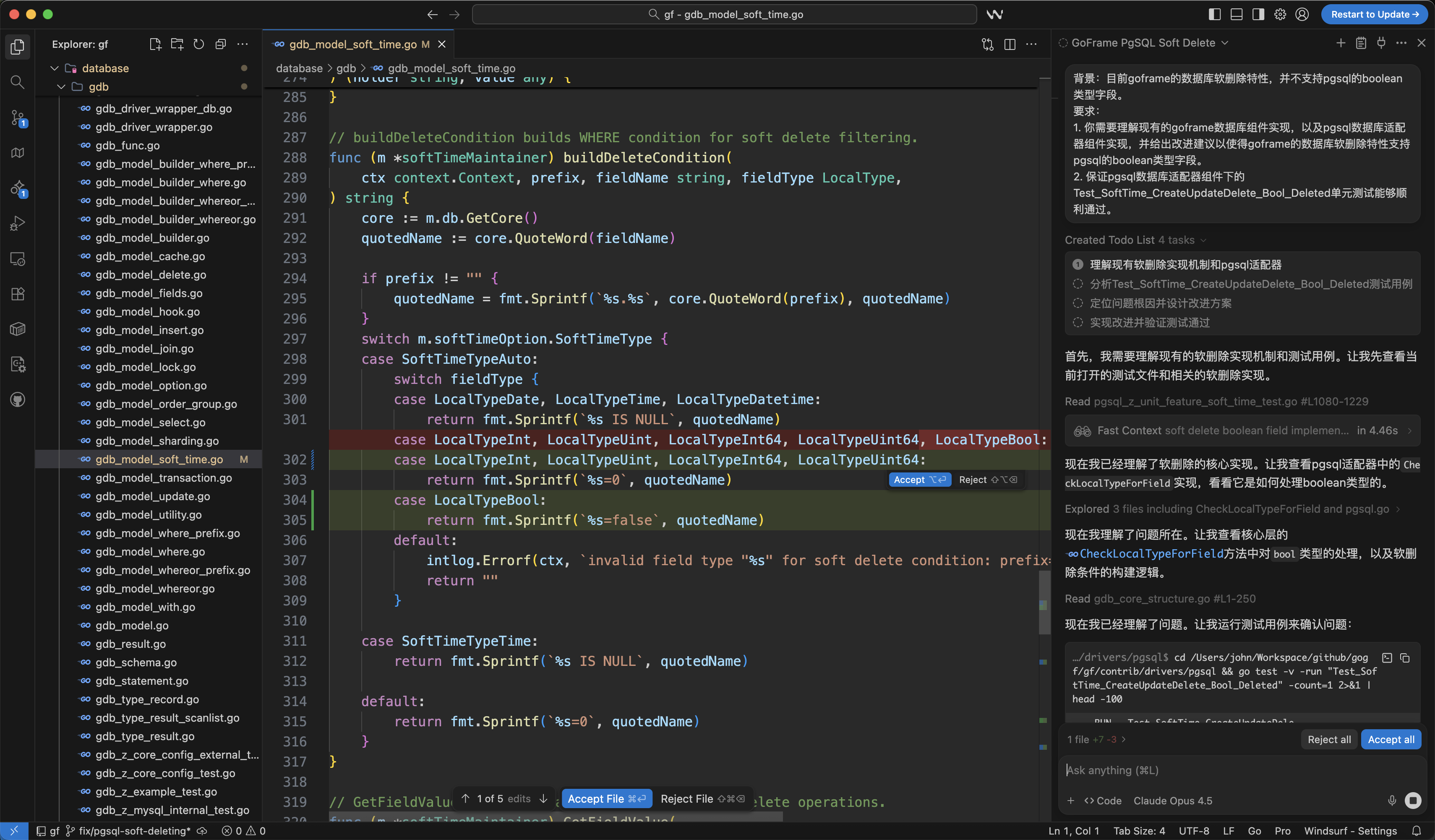Image resolution: width=1435 pixels, height=840 pixels.
Task: Start a new Cascade chat with plus icon
Action: [x=1341, y=43]
